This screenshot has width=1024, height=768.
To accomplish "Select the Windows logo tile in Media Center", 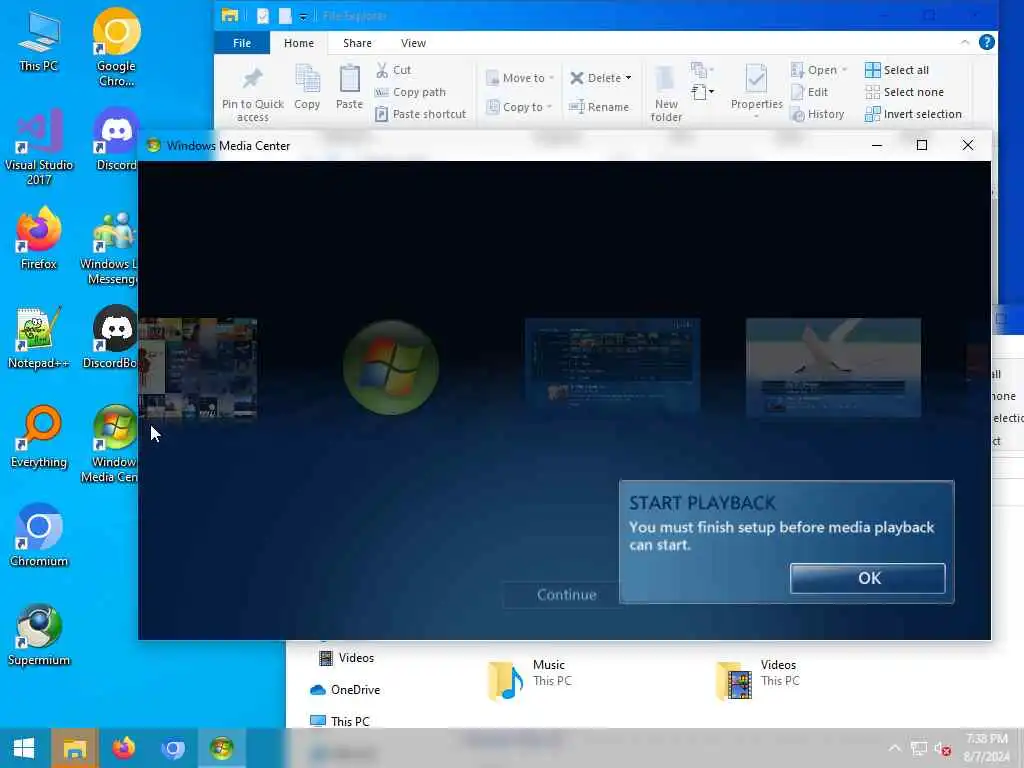I will point(391,367).
